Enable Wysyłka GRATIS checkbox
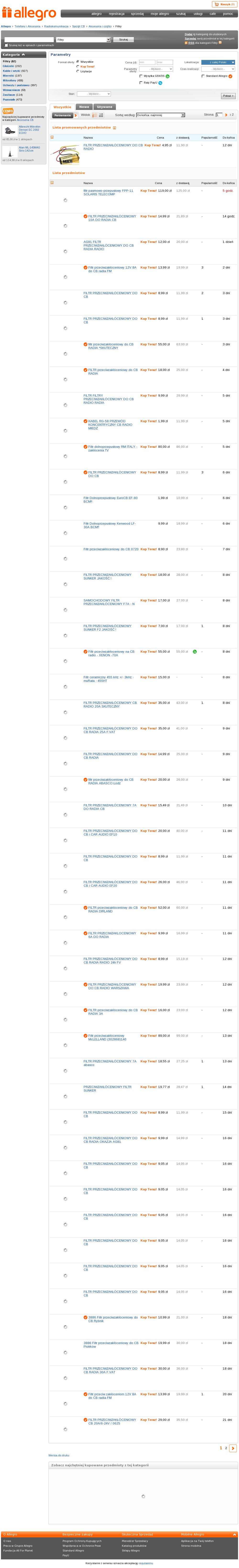 (x=141, y=76)
